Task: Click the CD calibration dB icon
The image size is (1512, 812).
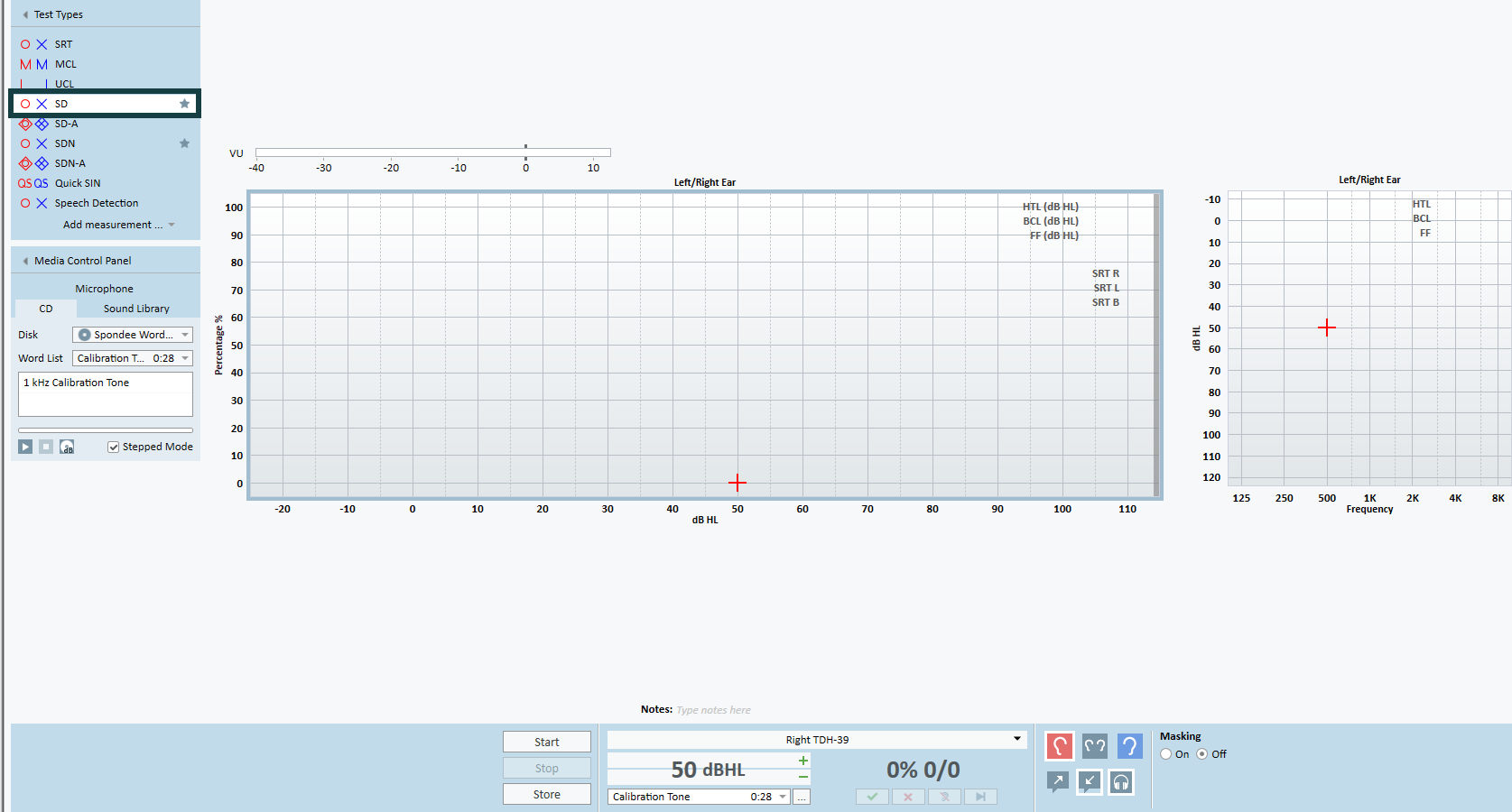Action: point(67,447)
